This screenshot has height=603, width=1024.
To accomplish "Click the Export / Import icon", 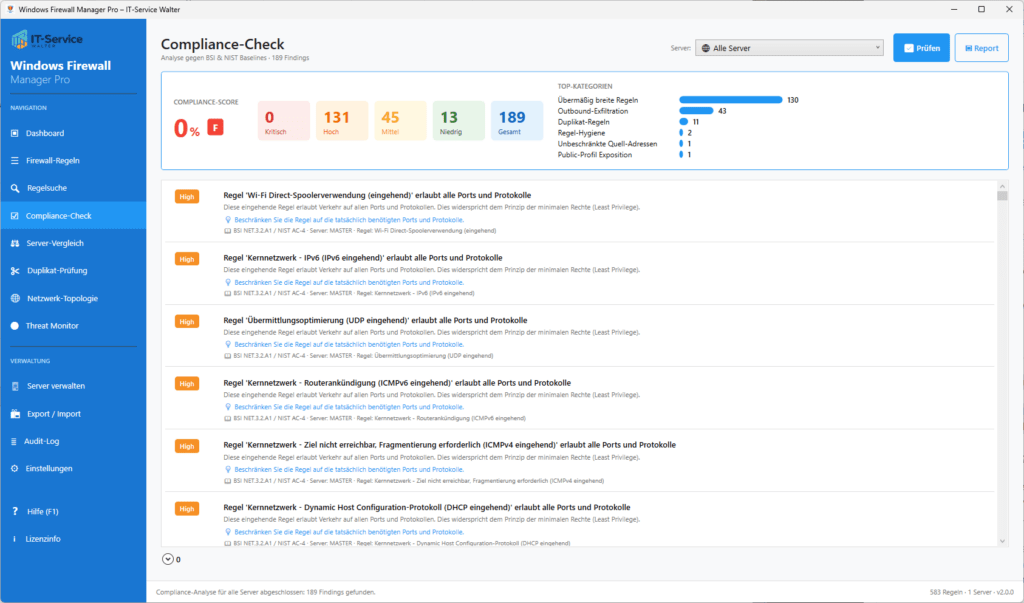I will tap(14, 414).
